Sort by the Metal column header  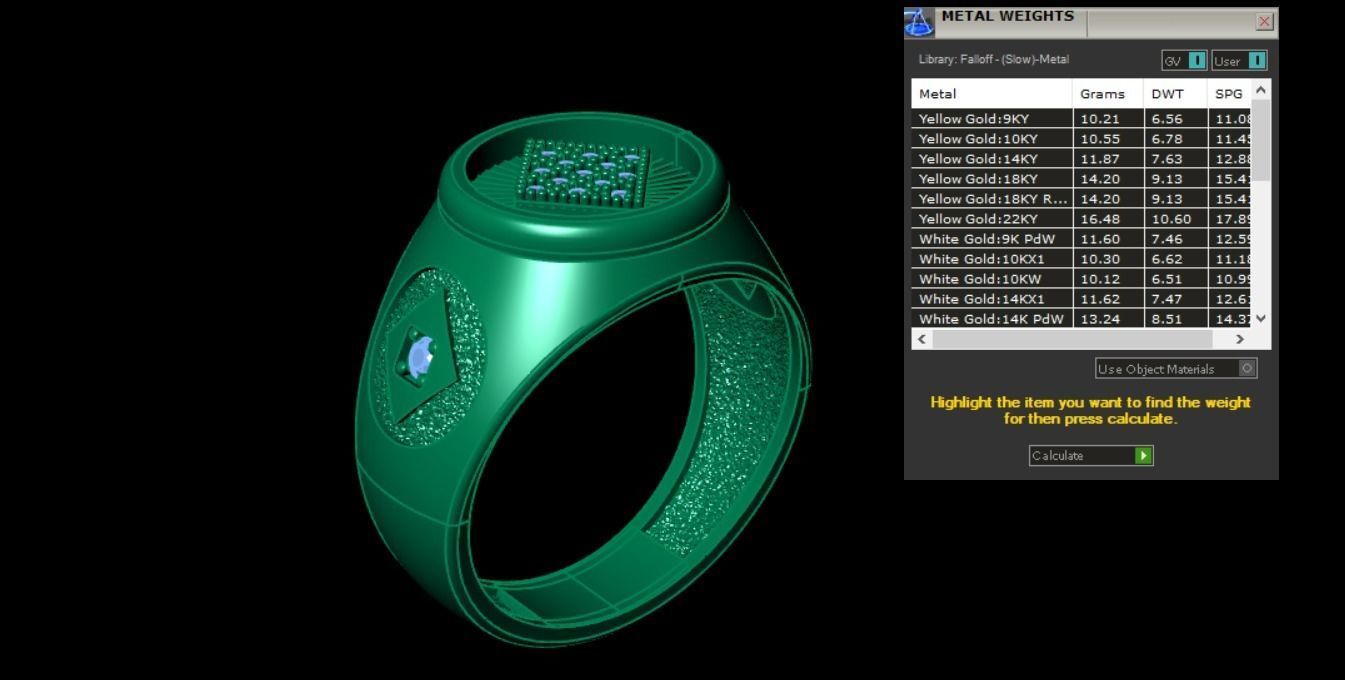(991, 94)
